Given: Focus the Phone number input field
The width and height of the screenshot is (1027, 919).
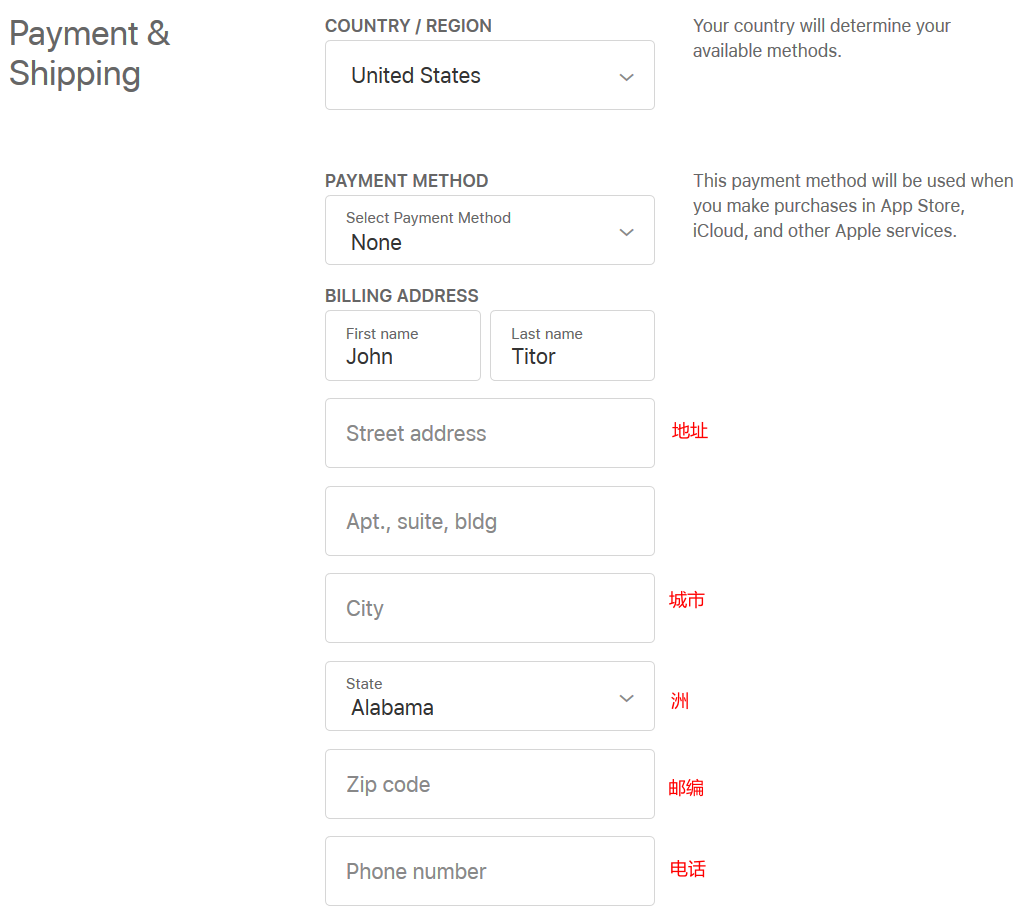Looking at the screenshot, I should [x=489, y=871].
